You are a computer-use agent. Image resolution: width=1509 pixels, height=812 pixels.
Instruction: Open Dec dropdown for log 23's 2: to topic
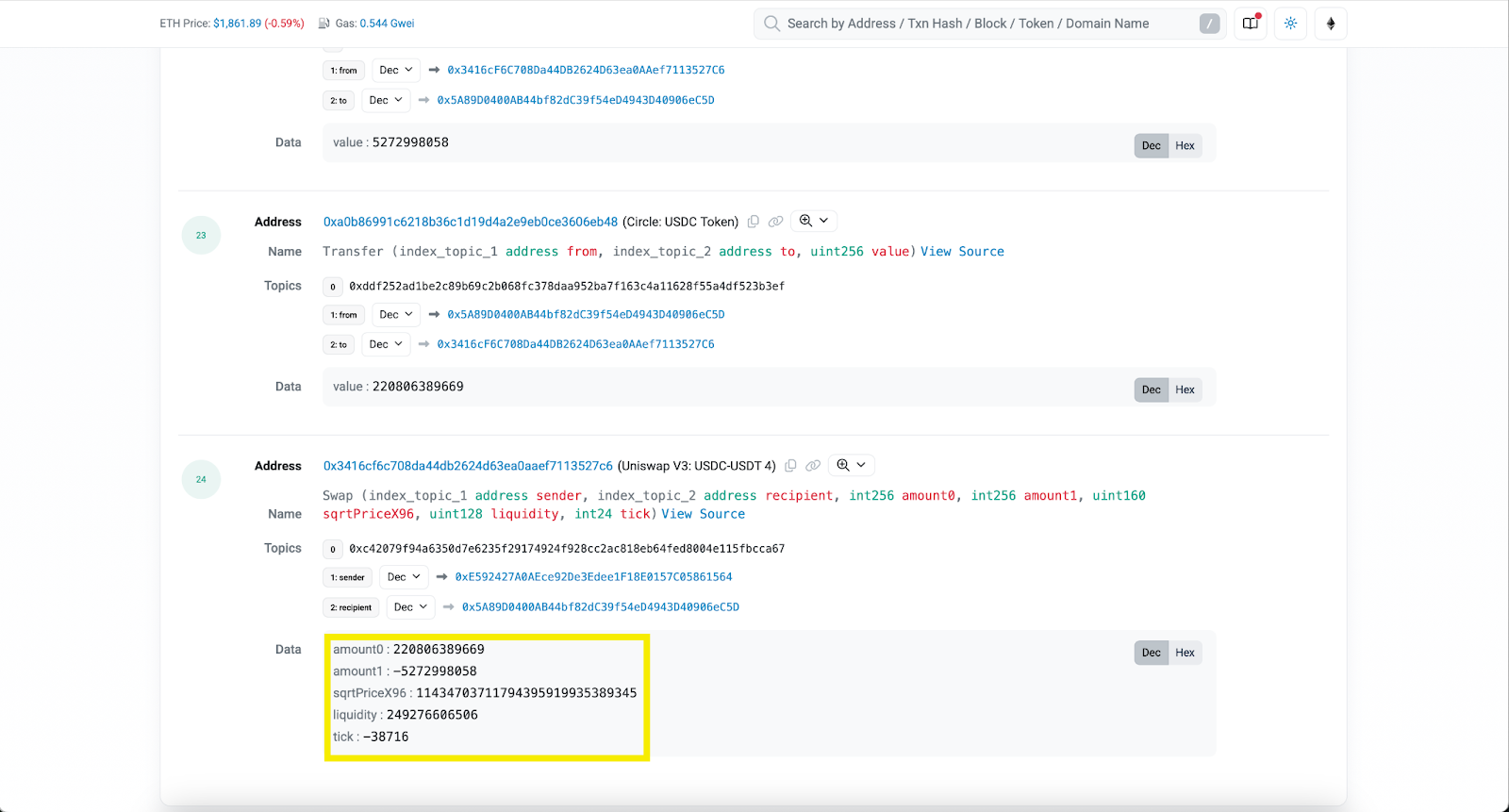tap(386, 344)
